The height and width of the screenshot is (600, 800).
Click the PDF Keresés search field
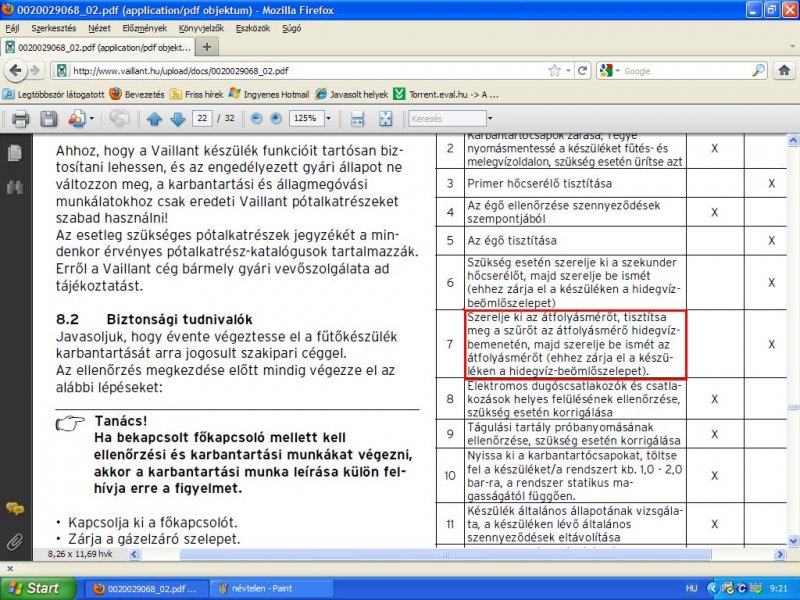pyautogui.click(x=447, y=118)
